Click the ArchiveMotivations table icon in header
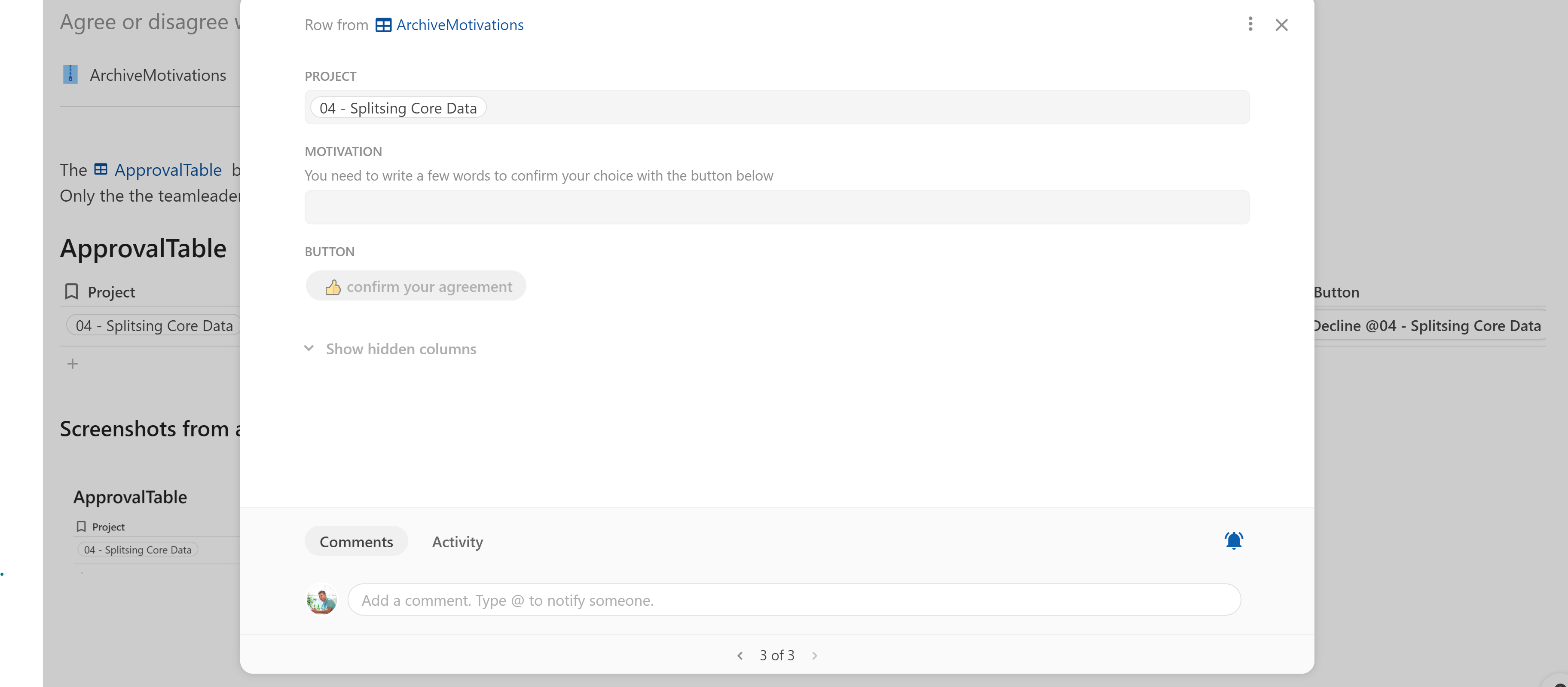 383,25
